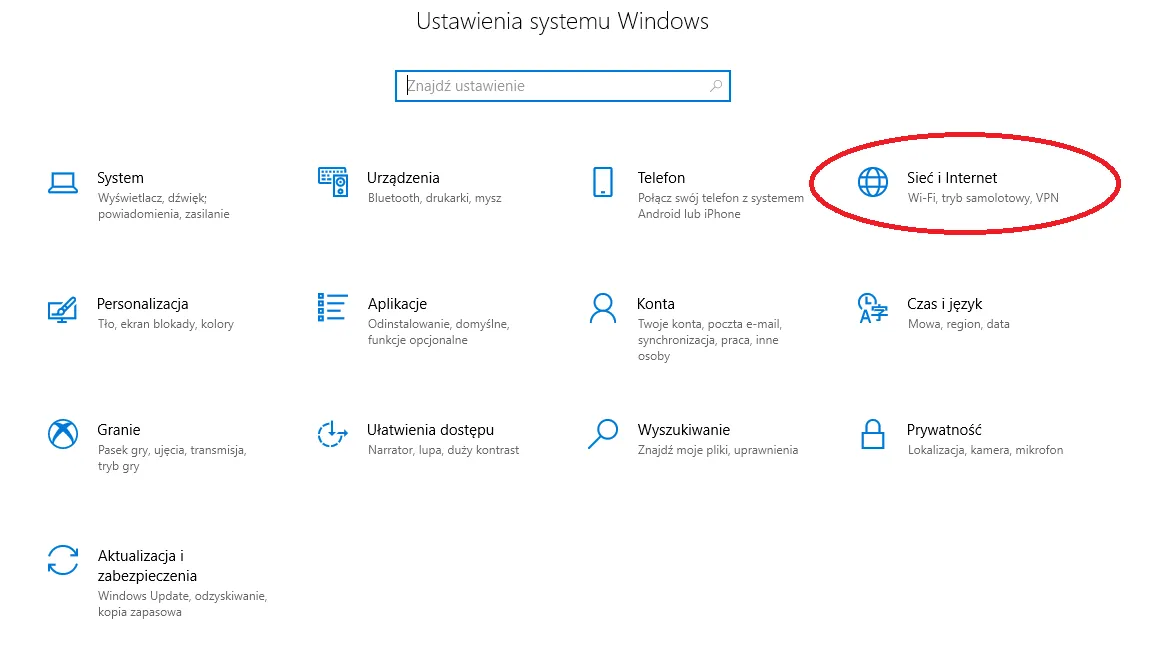
Task: Open Personalizacja using the brush icon
Action: click(x=62, y=309)
